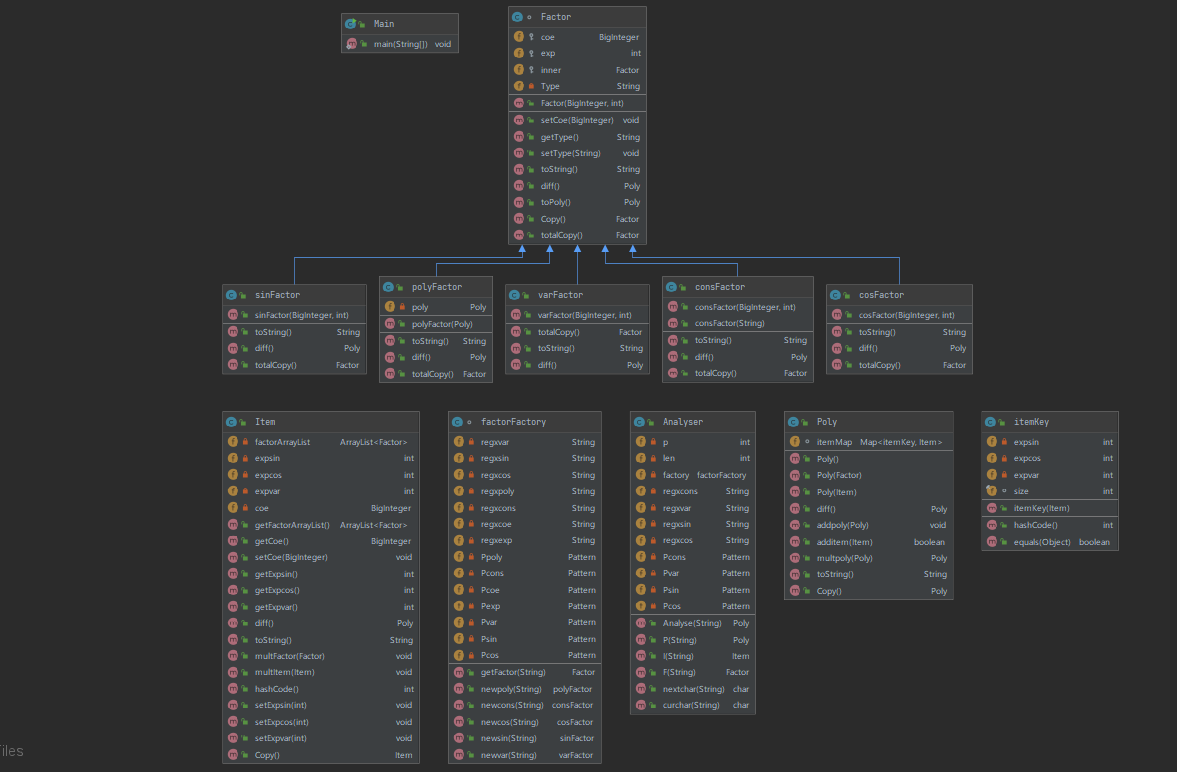
Task: Click the varFactor class icon
Action: 514,295
